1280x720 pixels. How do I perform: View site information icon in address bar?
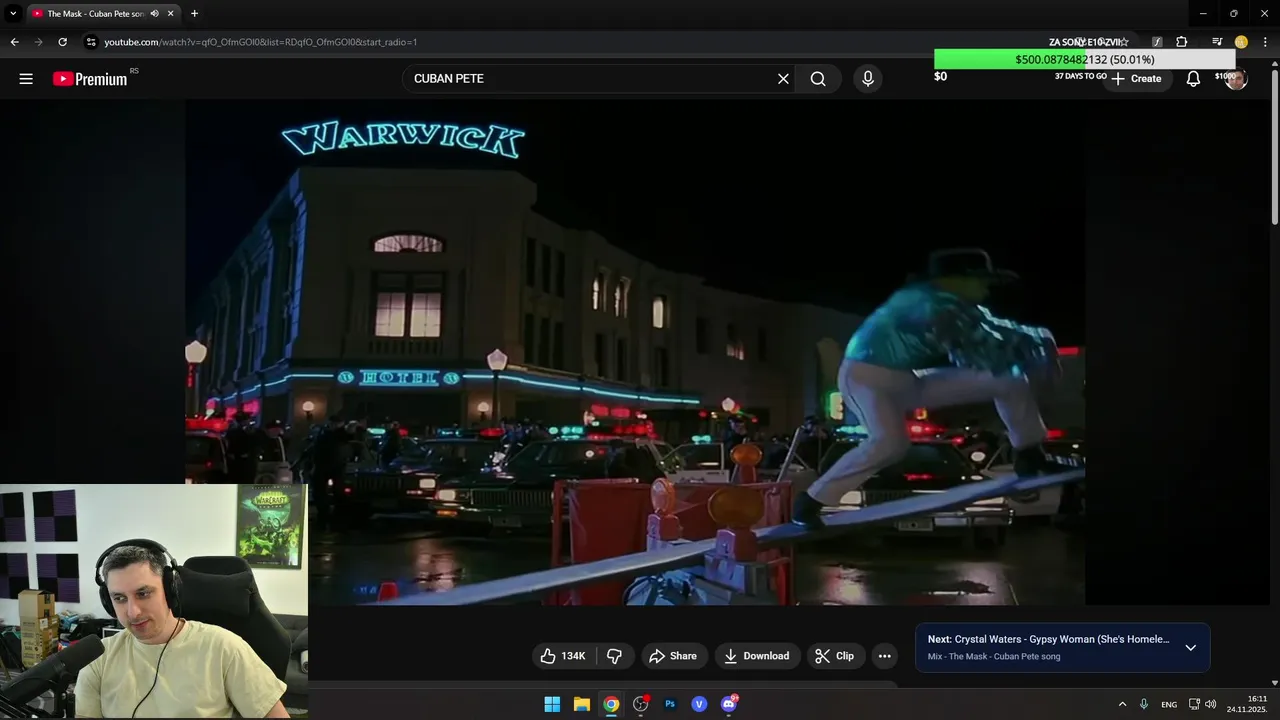tap(91, 42)
